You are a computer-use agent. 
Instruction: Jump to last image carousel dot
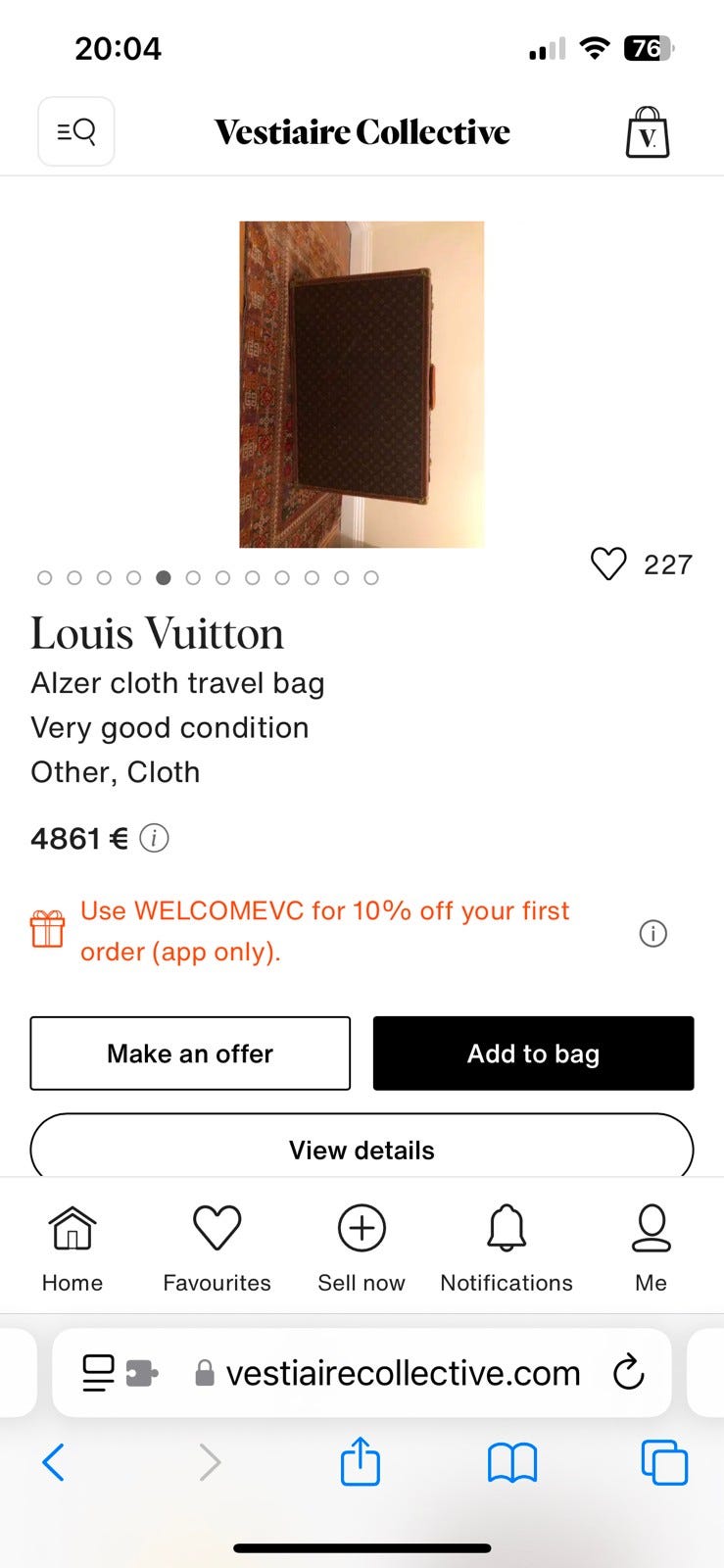(x=371, y=578)
